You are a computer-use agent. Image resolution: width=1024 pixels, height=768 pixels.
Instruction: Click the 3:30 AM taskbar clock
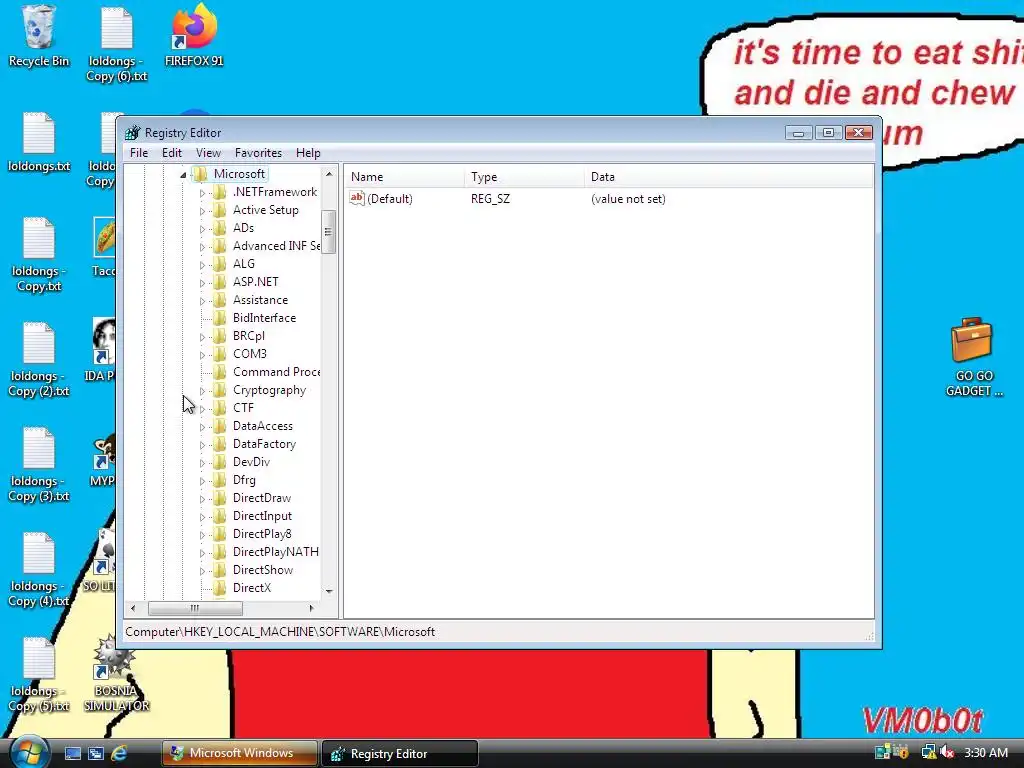pyautogui.click(x=986, y=752)
